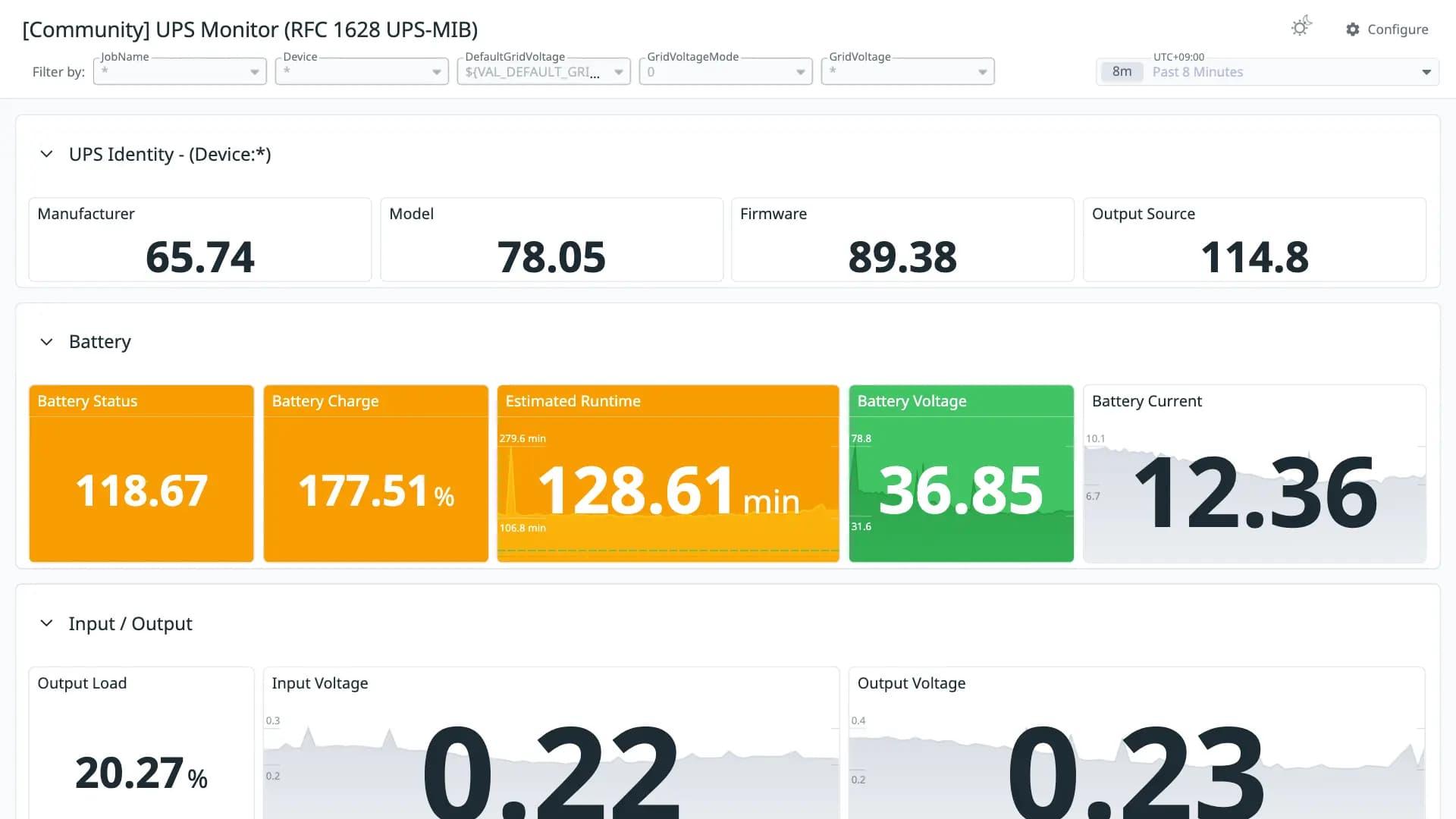The image size is (1456, 819).
Task: Collapse the Input / Output section
Action: coord(46,623)
